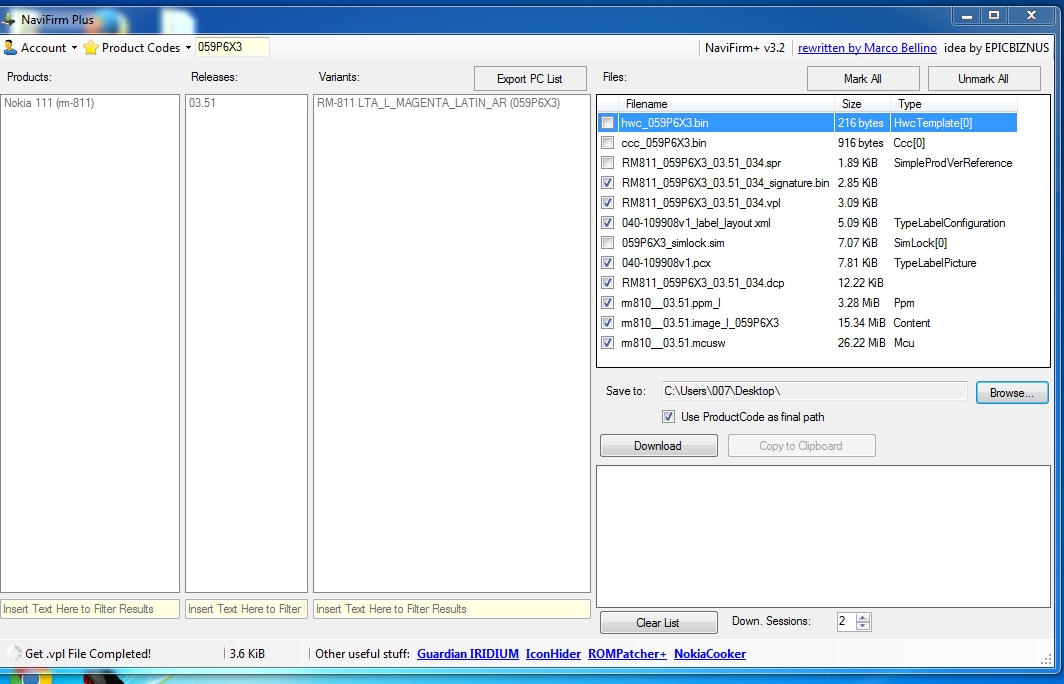Click the Save to path field
1064x684 pixels.
point(814,391)
